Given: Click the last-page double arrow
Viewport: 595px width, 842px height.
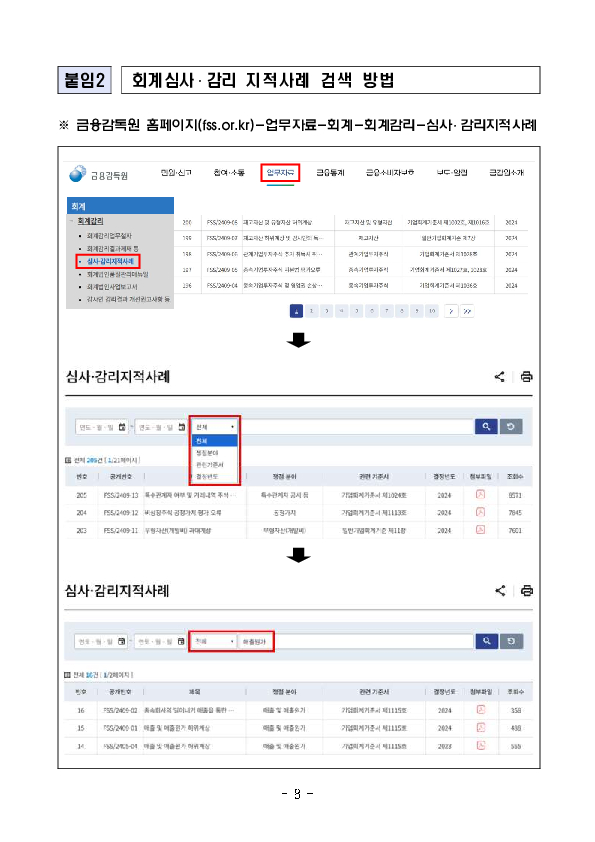Looking at the screenshot, I should pos(467,311).
